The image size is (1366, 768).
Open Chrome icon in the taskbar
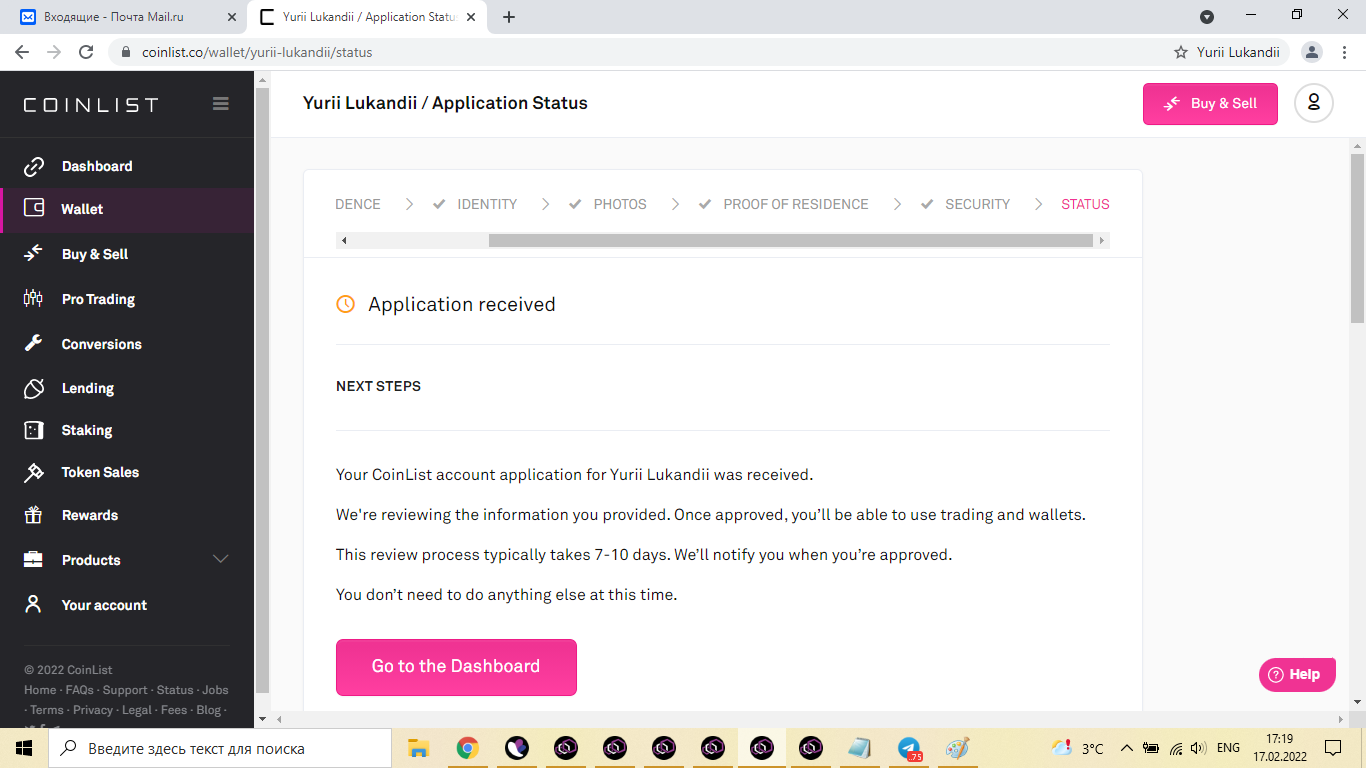click(467, 748)
